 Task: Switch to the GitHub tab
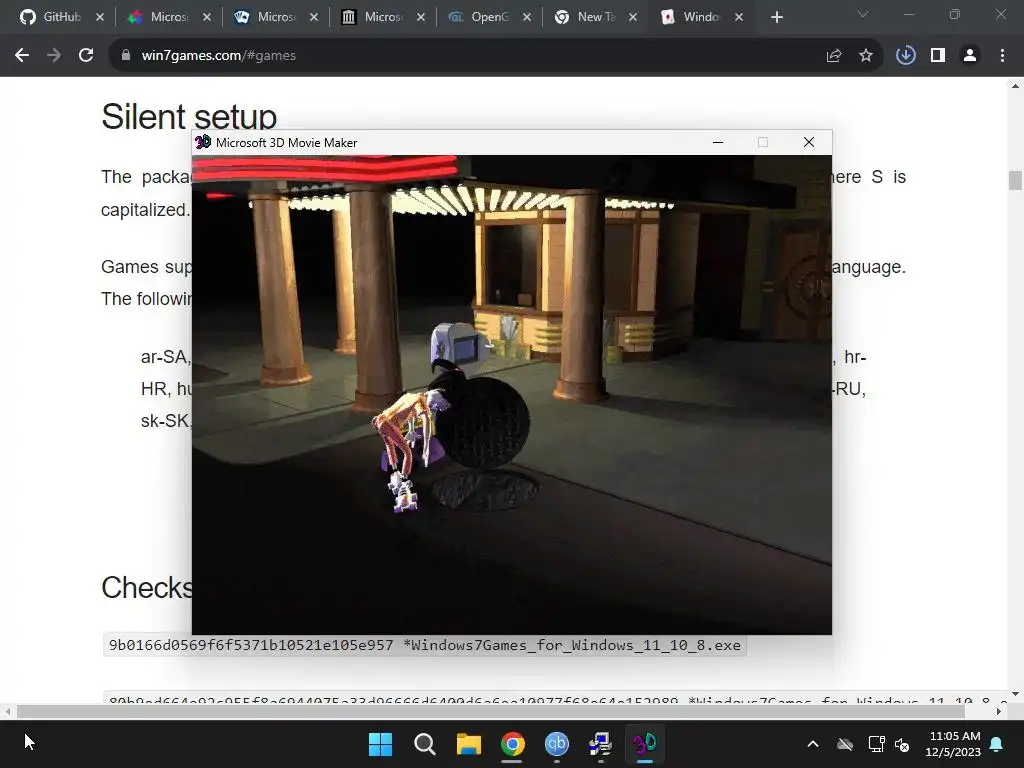tap(52, 17)
